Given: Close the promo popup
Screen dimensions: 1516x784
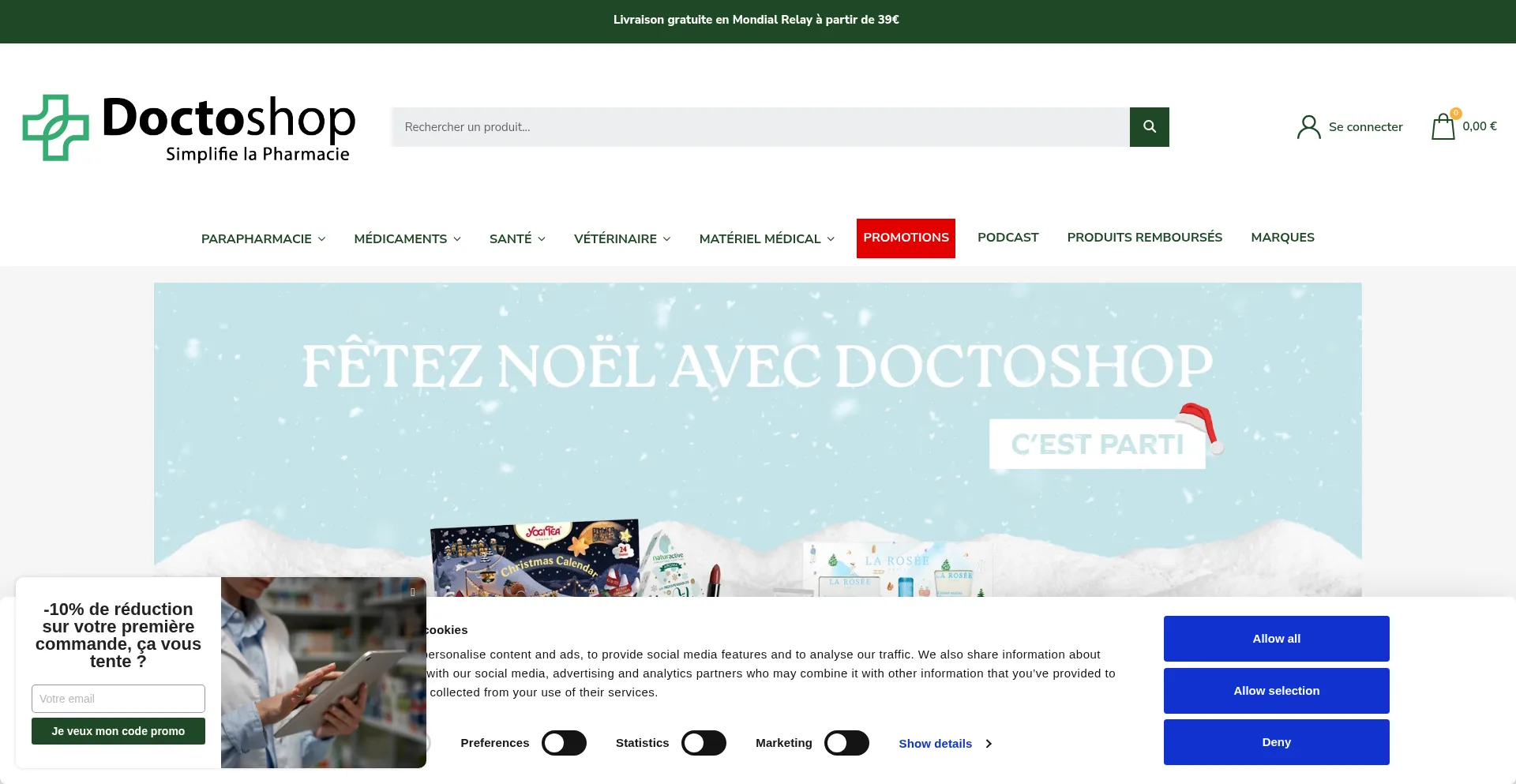Looking at the screenshot, I should [x=411, y=591].
